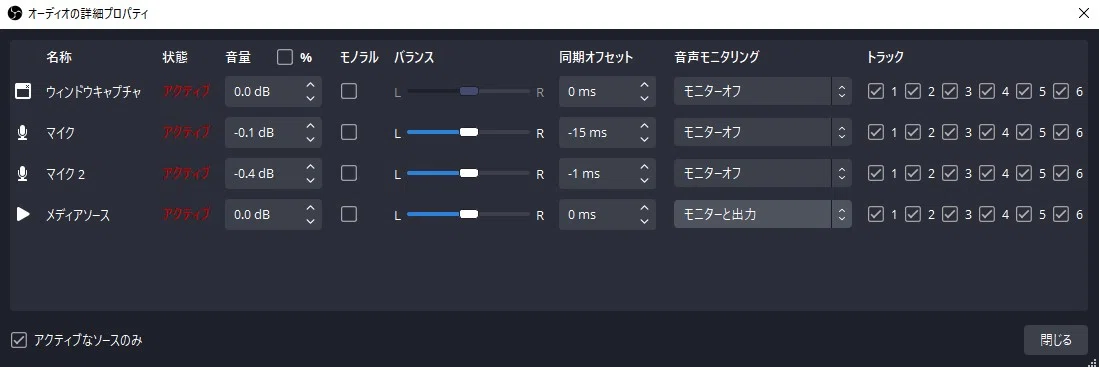Increase マイク volume with up arrow

click(310, 126)
